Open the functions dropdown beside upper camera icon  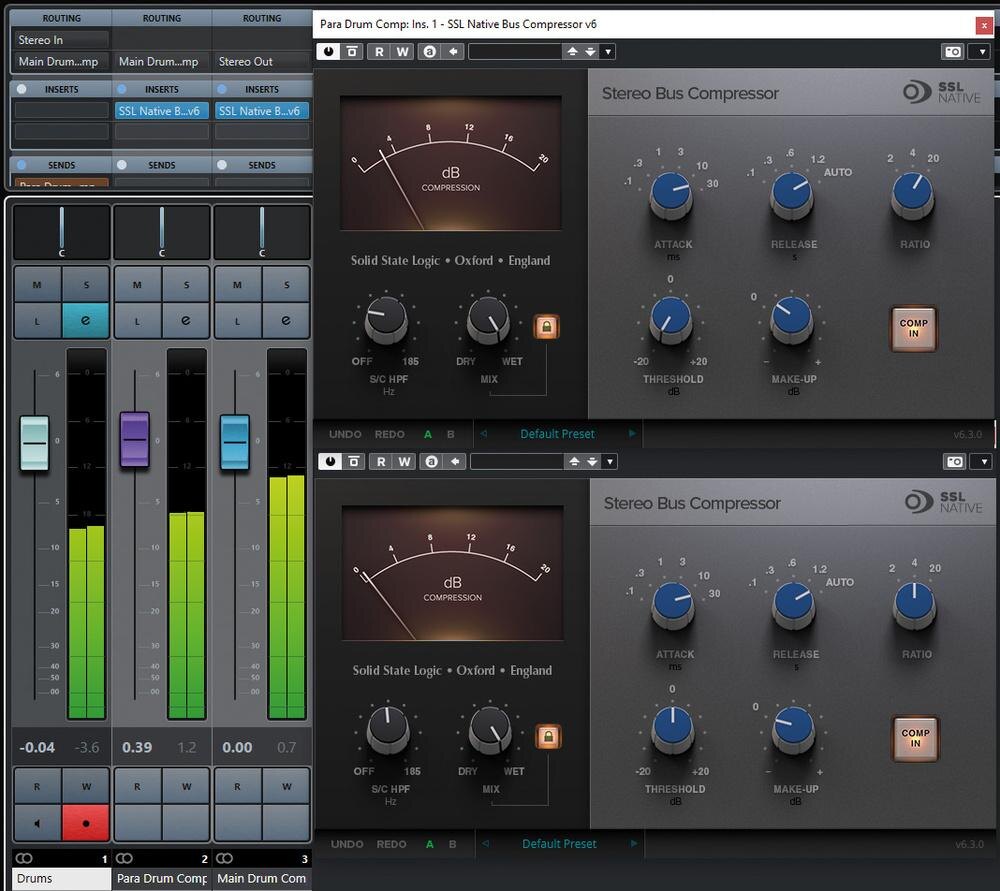pyautogui.click(x=982, y=52)
